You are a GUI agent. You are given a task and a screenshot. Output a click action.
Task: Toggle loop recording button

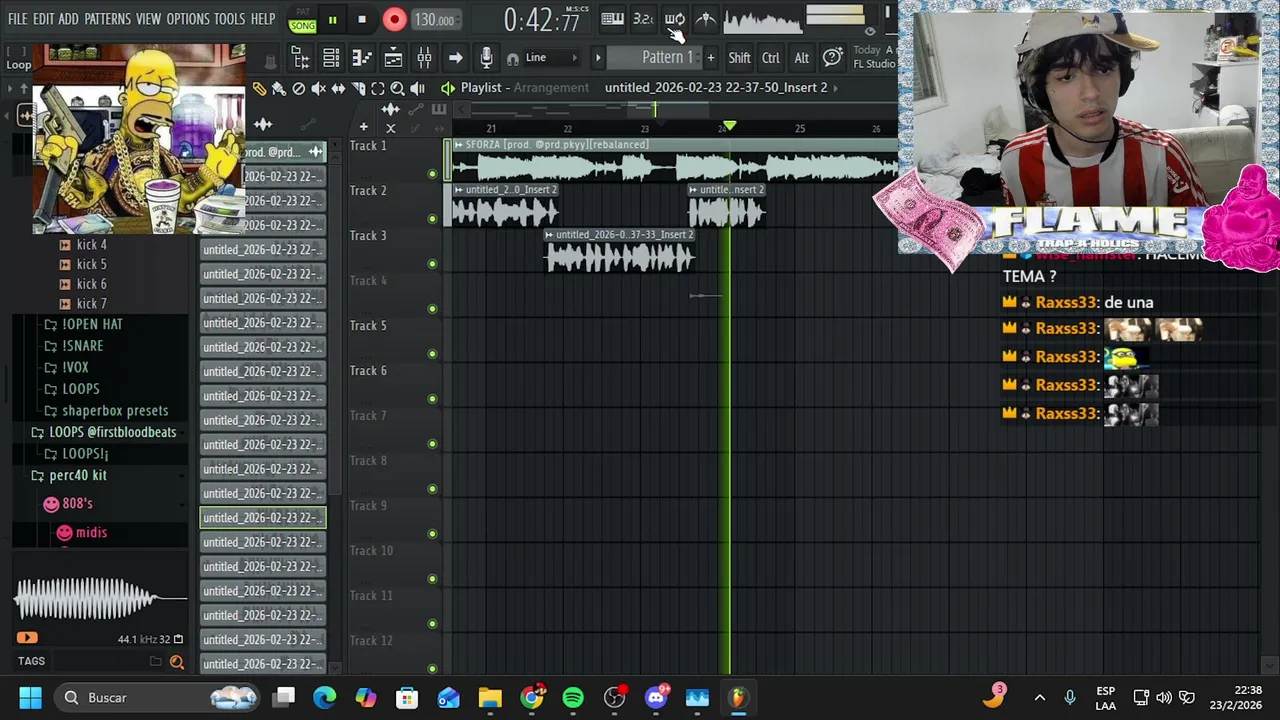click(675, 19)
